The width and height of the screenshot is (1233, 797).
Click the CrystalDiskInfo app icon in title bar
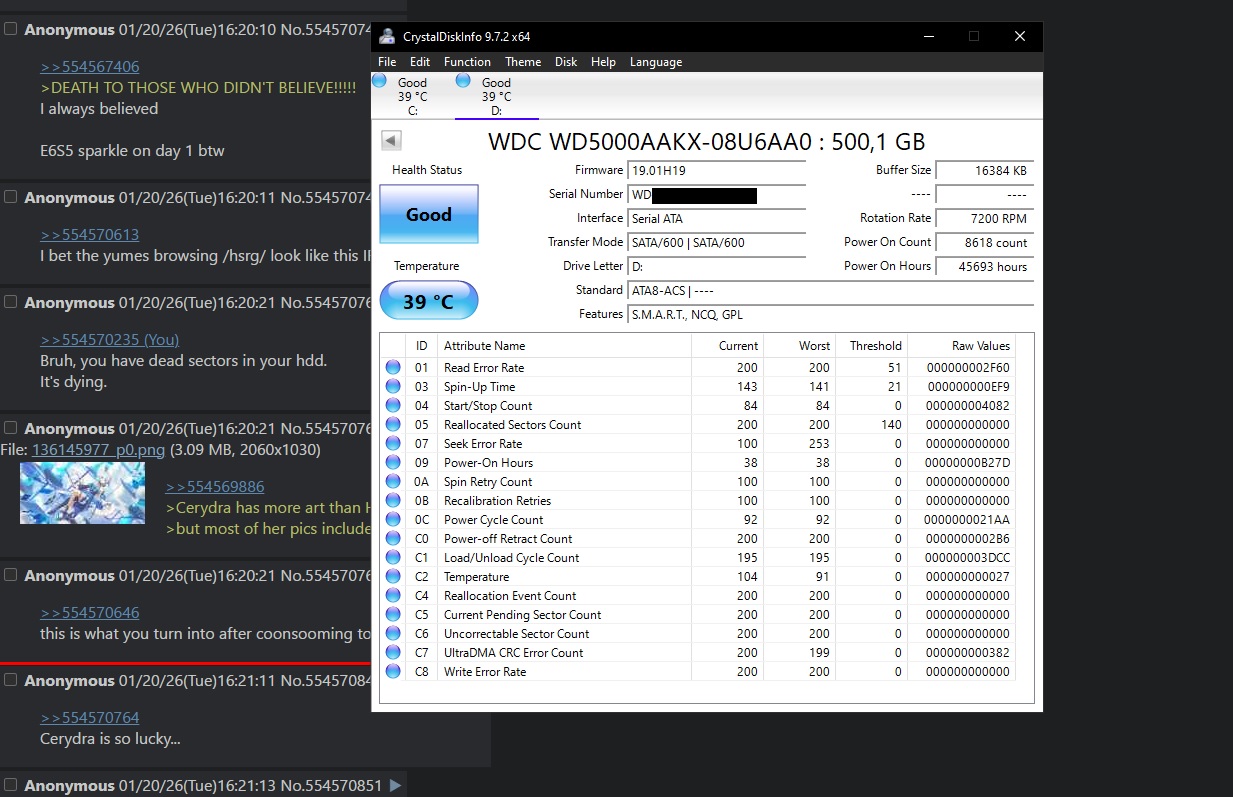tap(387, 37)
